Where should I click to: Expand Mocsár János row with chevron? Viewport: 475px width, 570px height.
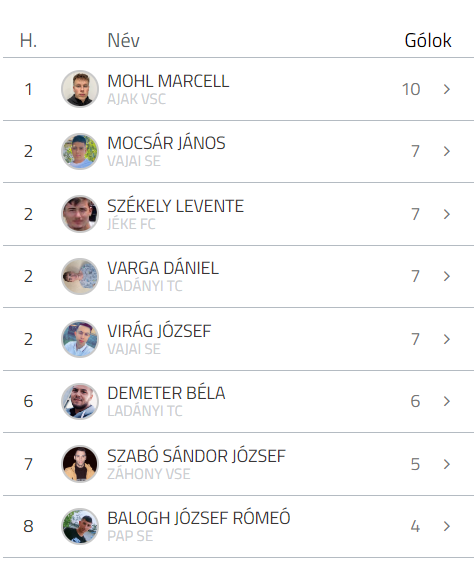point(447,151)
